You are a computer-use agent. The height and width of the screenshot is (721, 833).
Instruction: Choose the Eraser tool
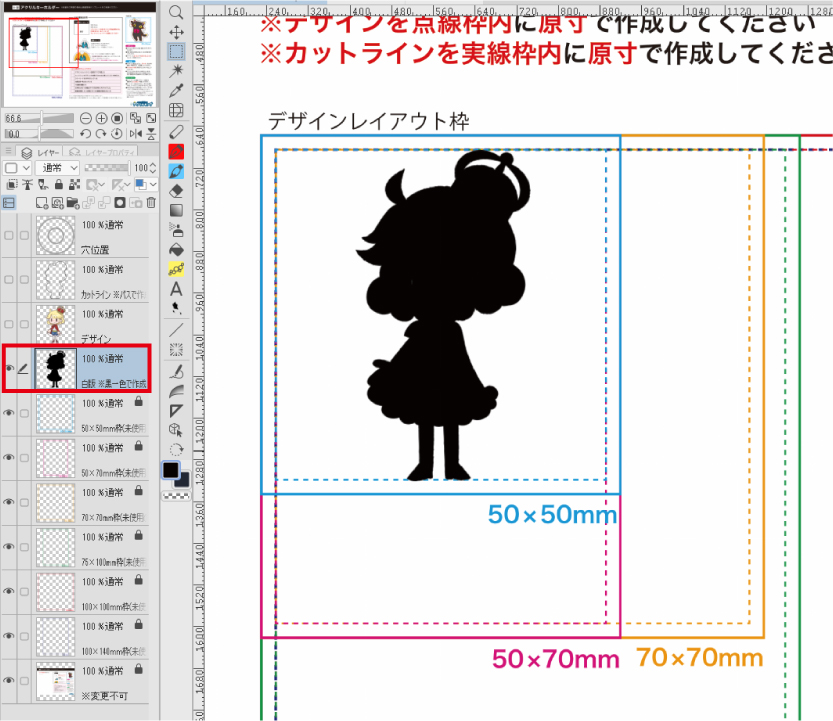point(176,190)
